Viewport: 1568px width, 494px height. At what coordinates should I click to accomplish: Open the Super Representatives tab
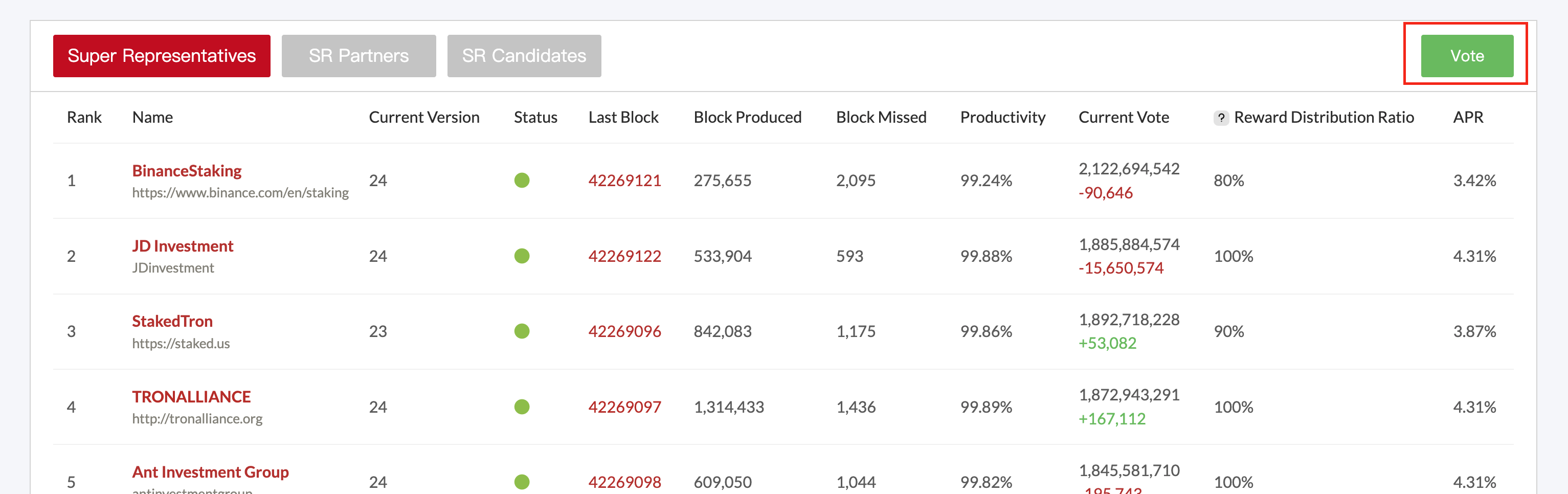[x=161, y=56]
